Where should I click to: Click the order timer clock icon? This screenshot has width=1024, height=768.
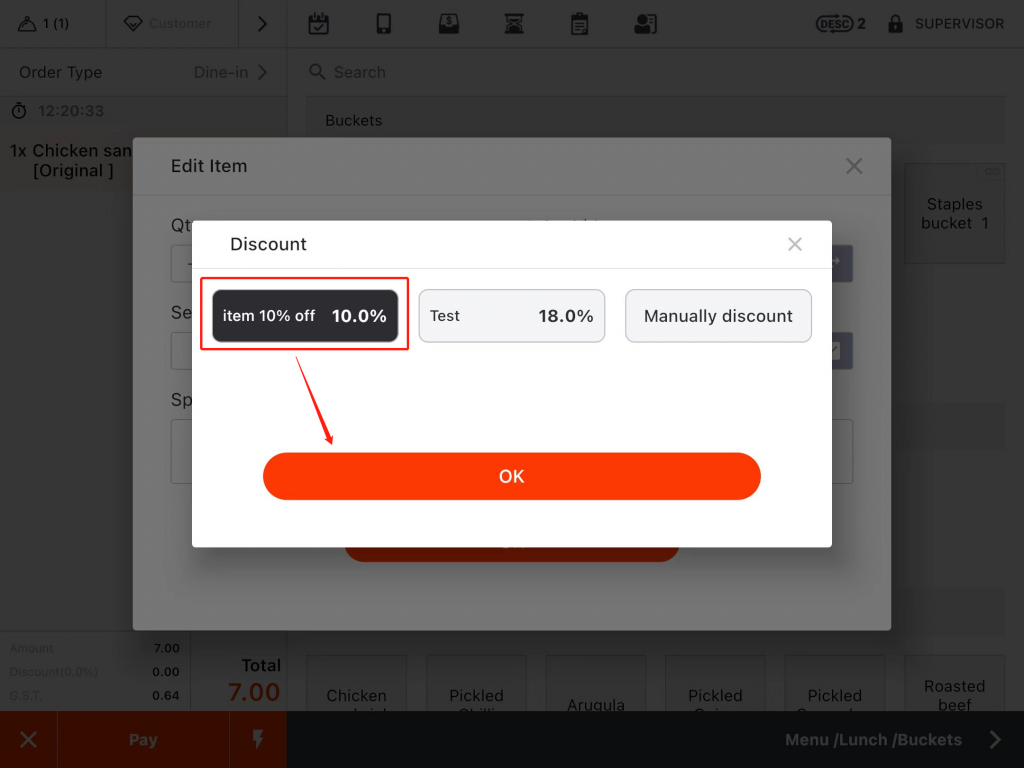coord(19,110)
